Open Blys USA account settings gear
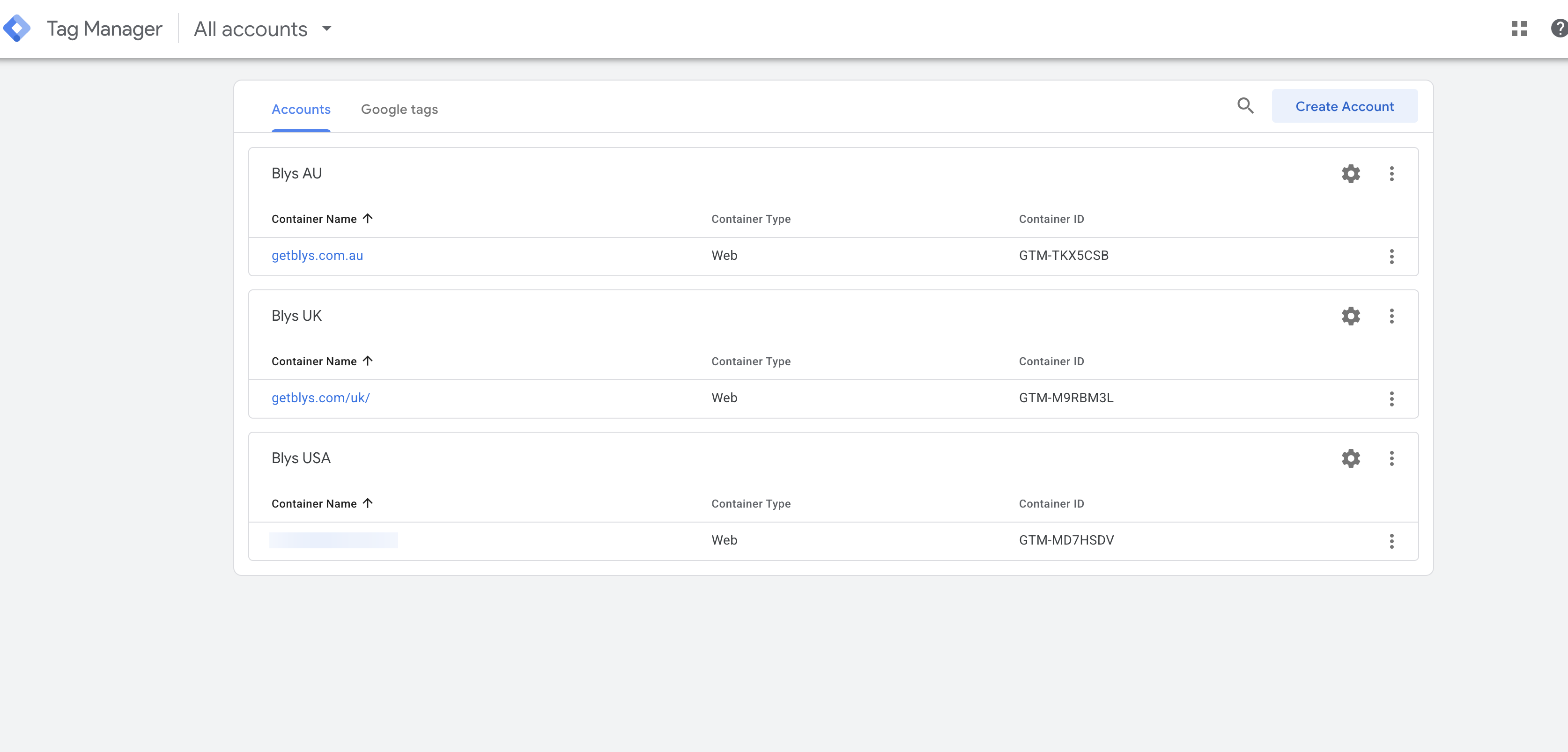The width and height of the screenshot is (1568, 752). click(1351, 458)
